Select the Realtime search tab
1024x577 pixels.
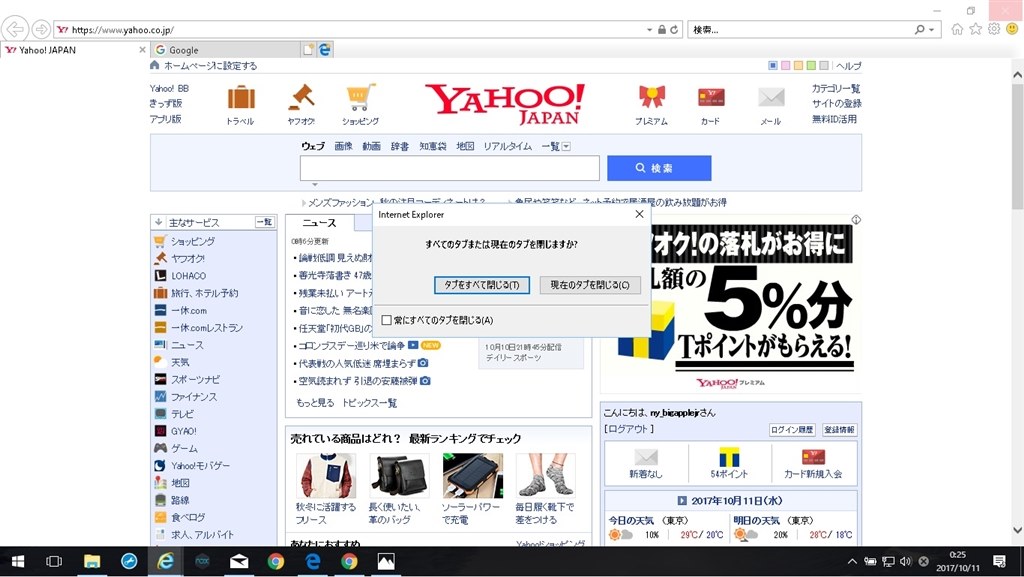[x=507, y=146]
